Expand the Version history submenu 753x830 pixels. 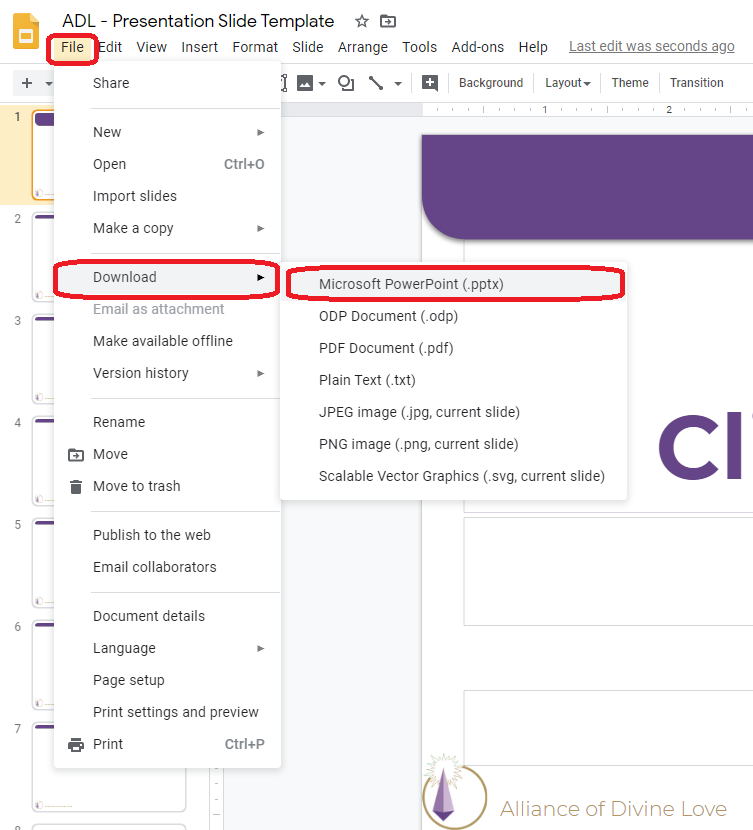click(167, 373)
